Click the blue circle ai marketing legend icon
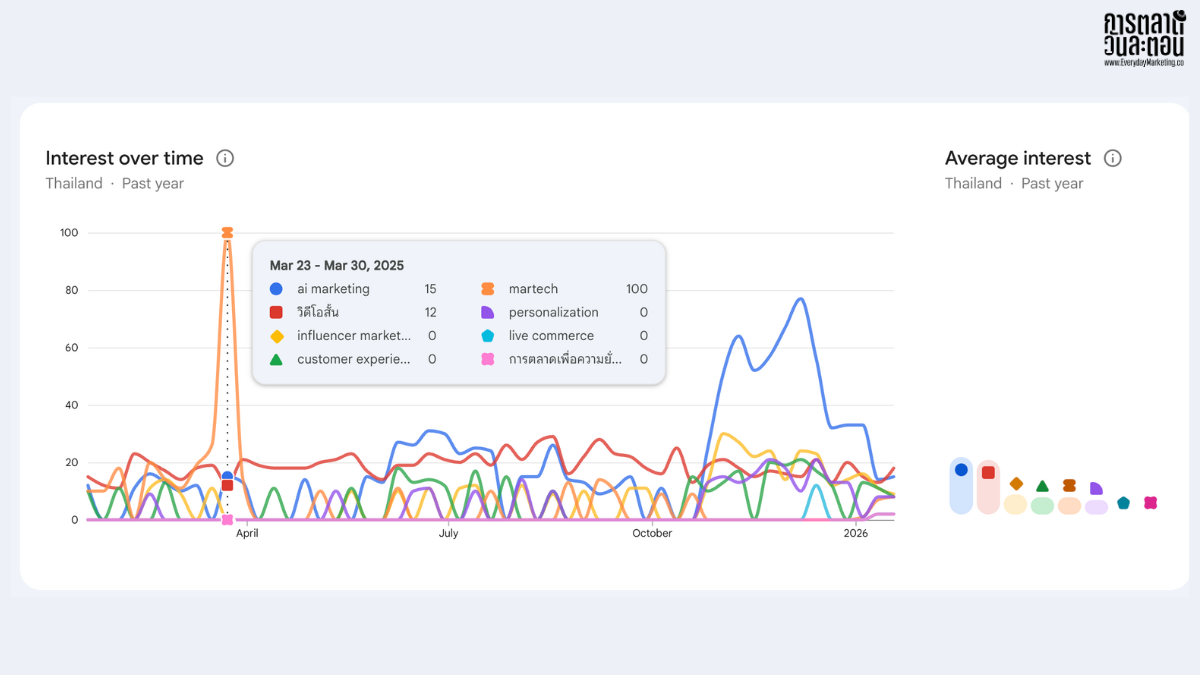This screenshot has height=675, width=1200. click(276, 289)
